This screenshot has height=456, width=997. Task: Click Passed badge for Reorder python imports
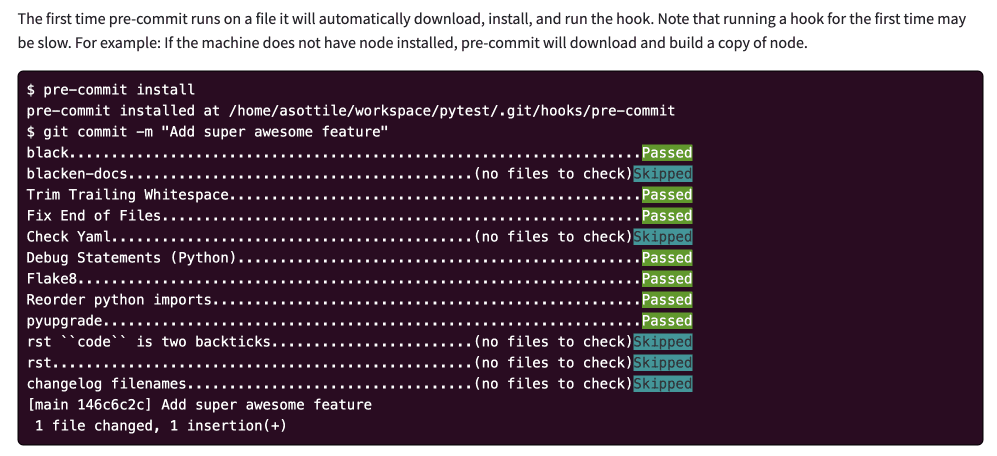point(666,300)
